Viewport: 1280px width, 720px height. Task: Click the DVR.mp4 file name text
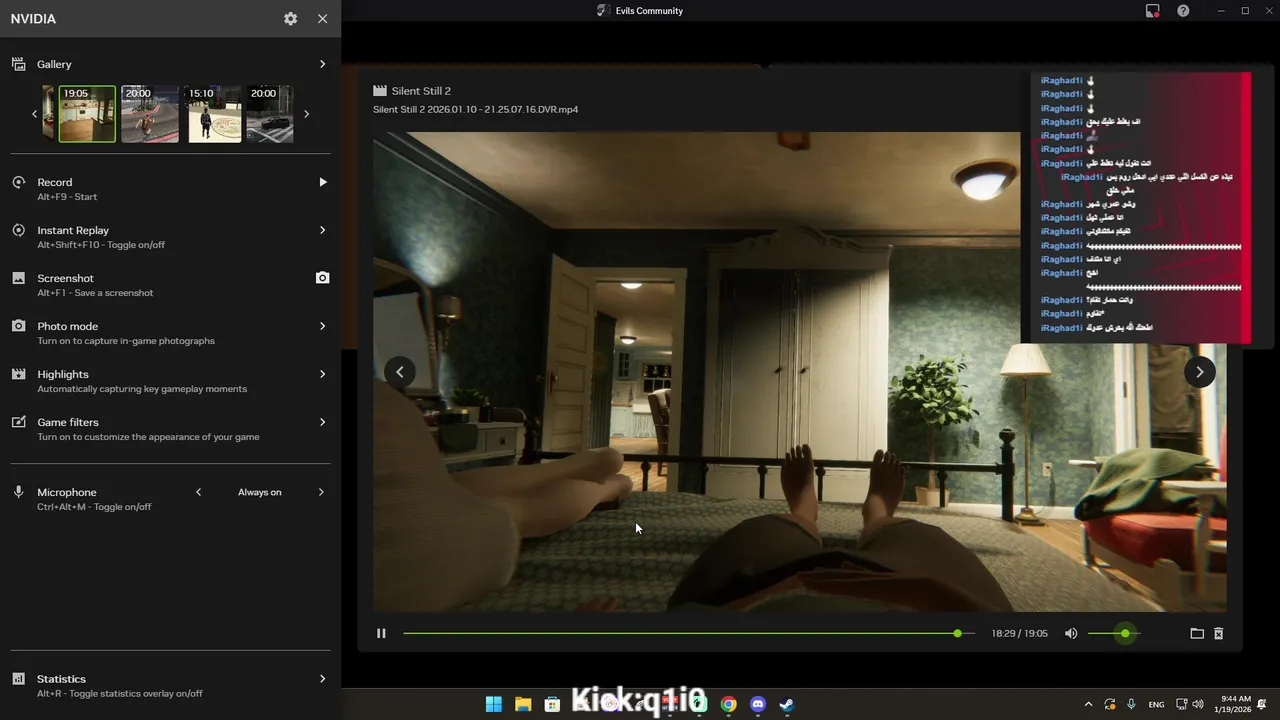(x=475, y=109)
